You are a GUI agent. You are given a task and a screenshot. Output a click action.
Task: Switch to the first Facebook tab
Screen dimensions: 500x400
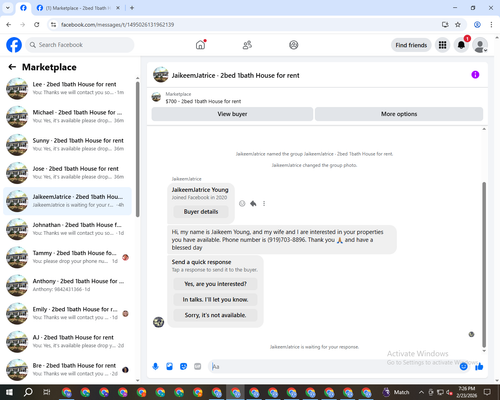pyautogui.click(x=23, y=8)
